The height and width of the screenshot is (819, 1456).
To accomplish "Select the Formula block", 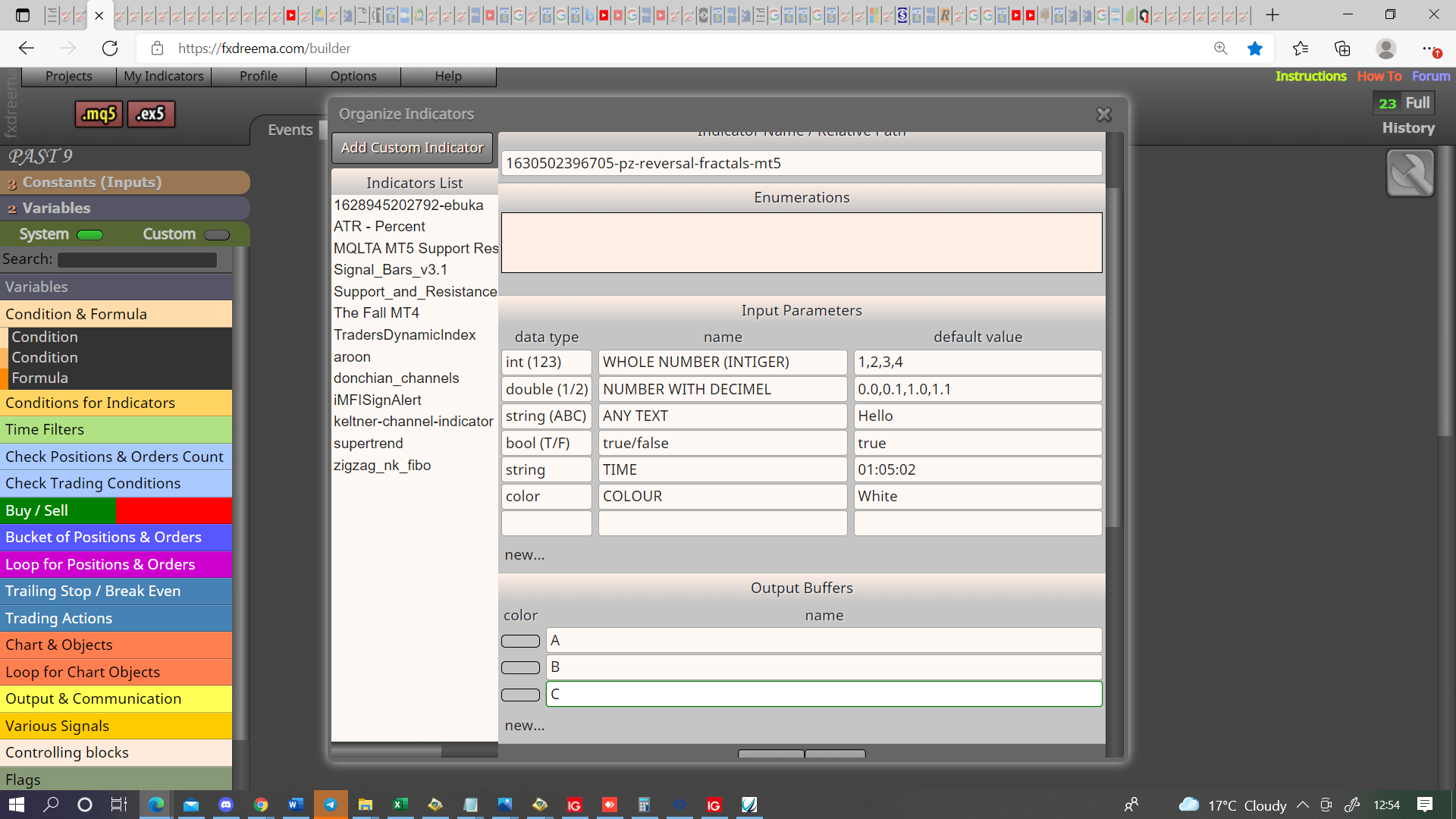I will [39, 378].
